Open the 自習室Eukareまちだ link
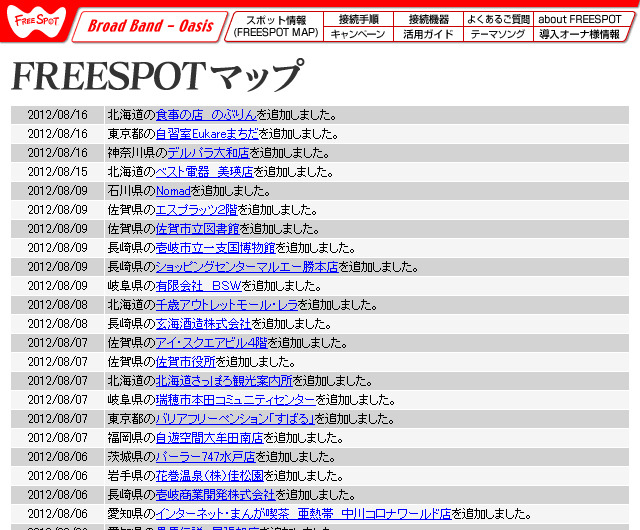The image size is (640, 530). tap(207, 134)
